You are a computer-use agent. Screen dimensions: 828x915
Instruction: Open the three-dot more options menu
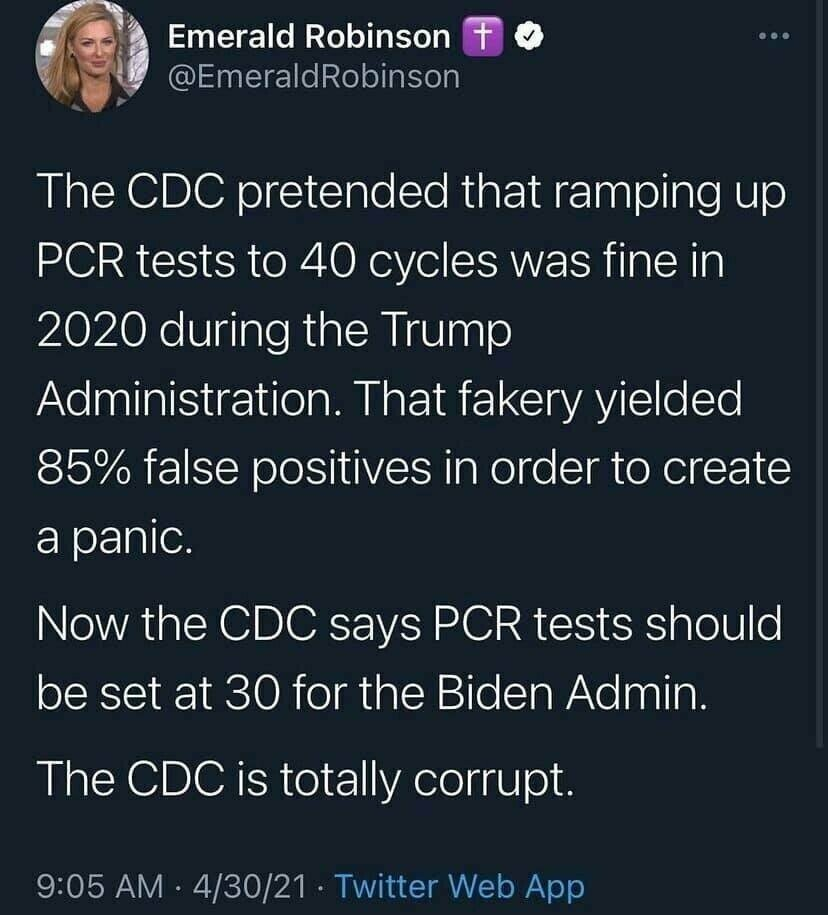(772, 38)
